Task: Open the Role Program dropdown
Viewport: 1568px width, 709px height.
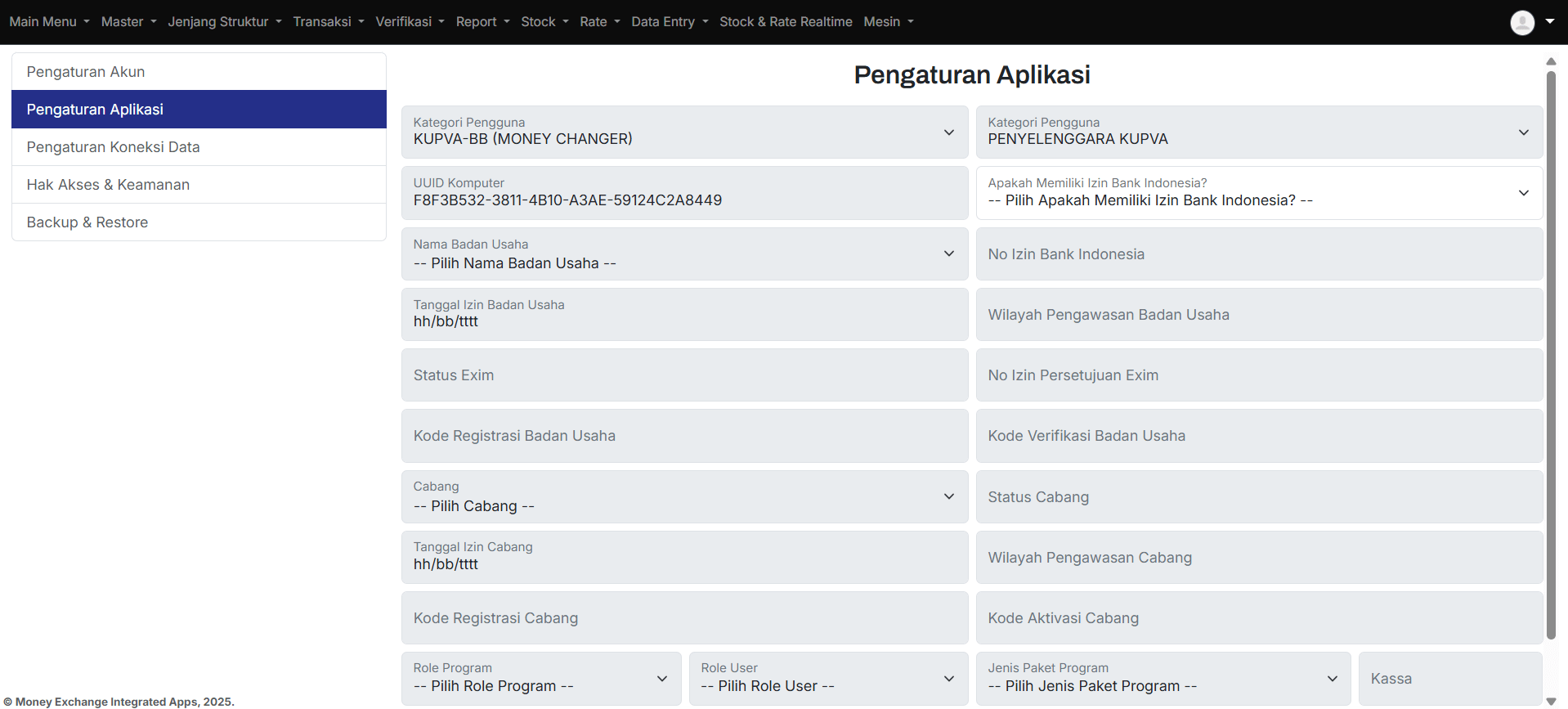Action: coord(540,679)
